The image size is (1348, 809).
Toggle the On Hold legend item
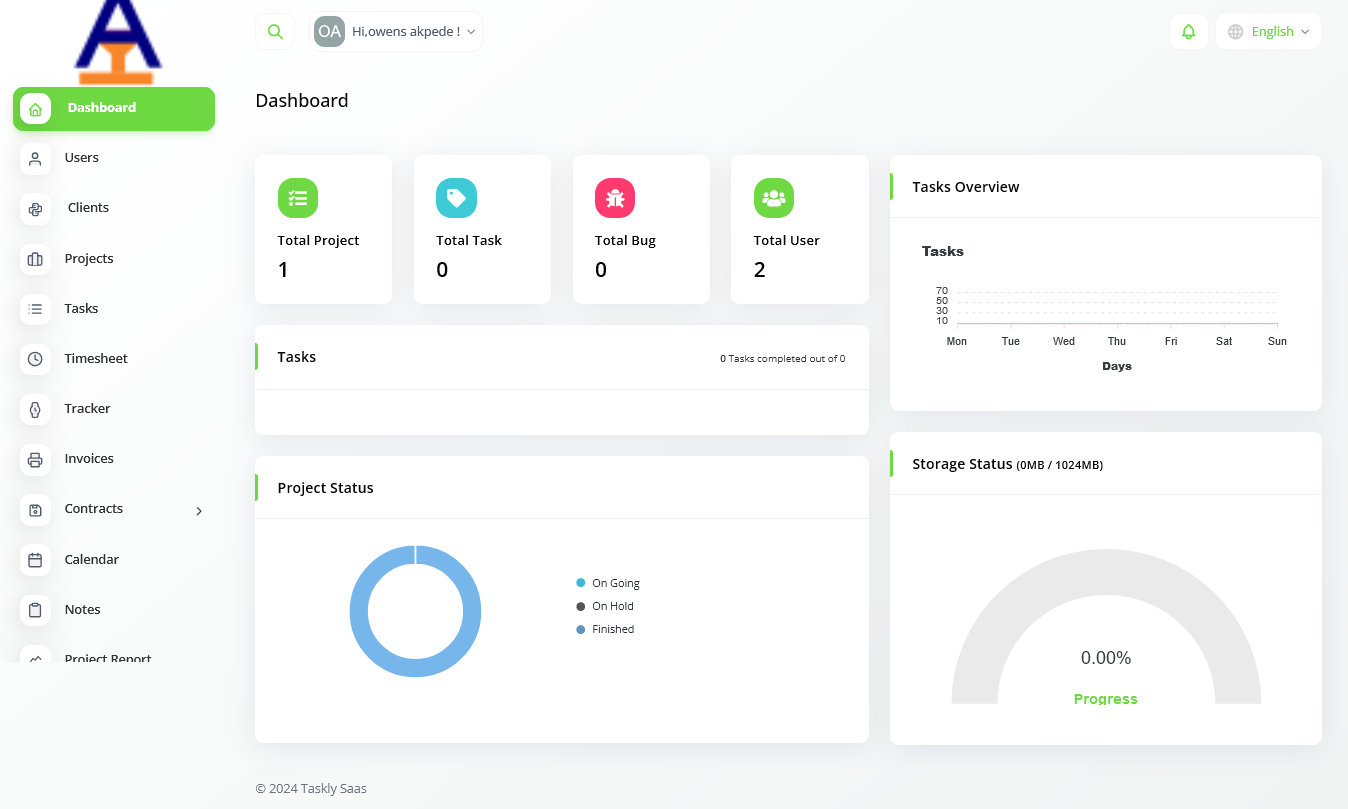611,606
